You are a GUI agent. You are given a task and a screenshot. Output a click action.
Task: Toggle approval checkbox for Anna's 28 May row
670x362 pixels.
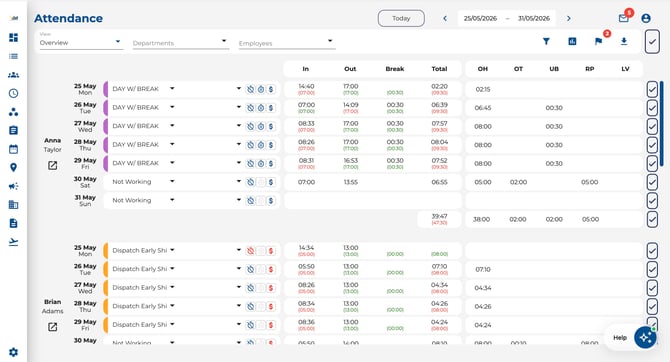coord(652,145)
